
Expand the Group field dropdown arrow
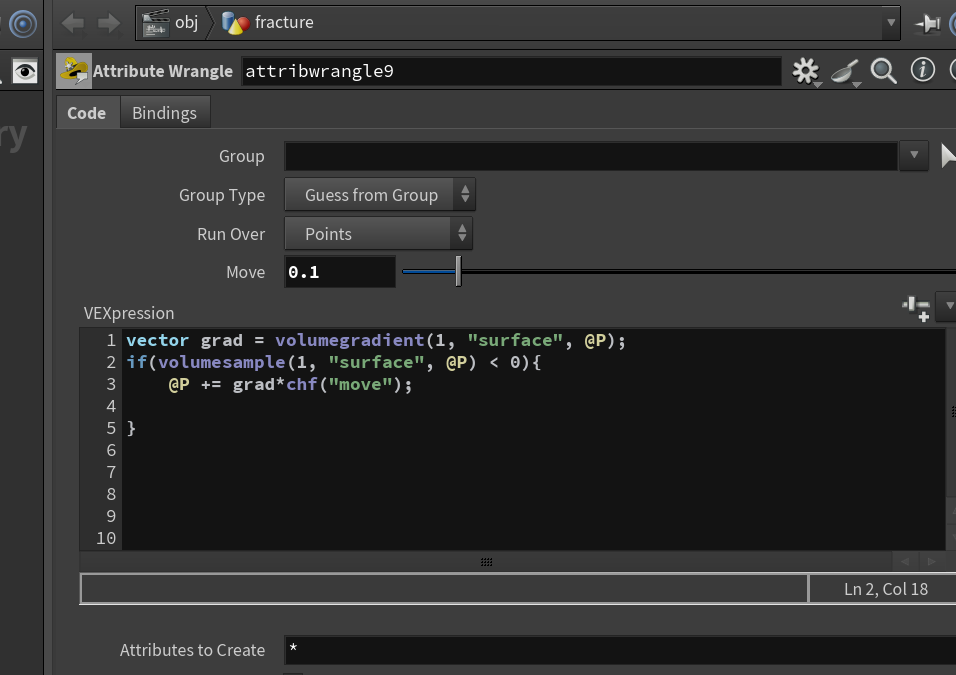(913, 155)
